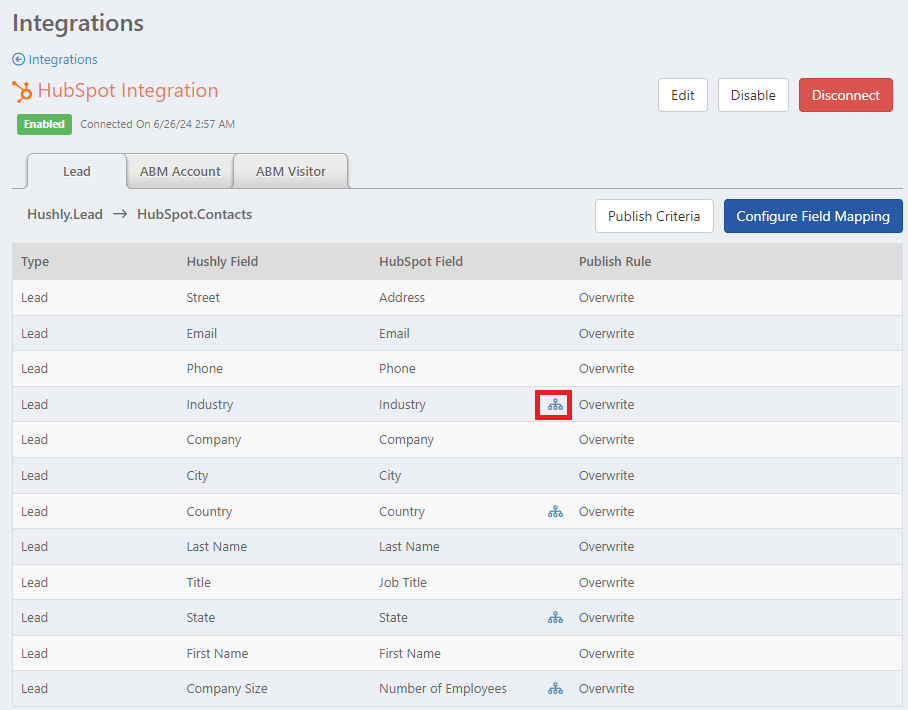
Task: Open value mapping icon in Industry row
Action: (x=555, y=405)
